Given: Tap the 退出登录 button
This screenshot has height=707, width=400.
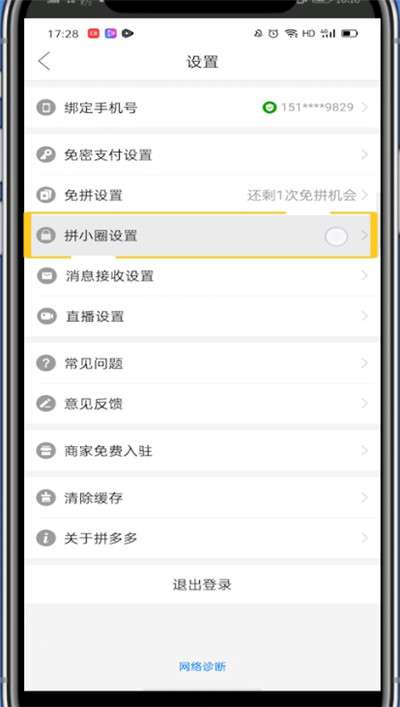Looking at the screenshot, I should [202, 585].
